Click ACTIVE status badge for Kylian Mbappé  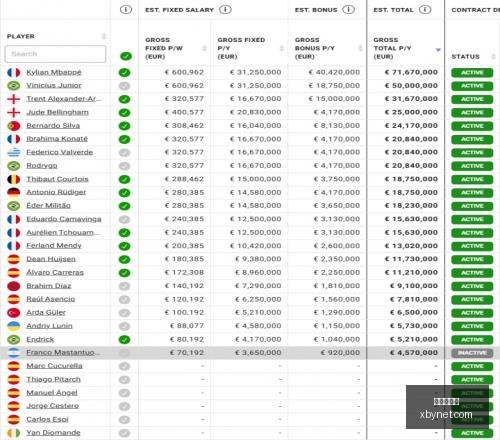(472, 72)
